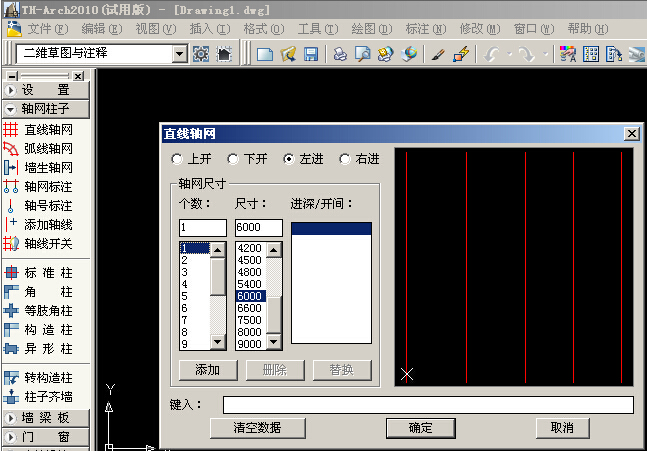Select the 标准柱 column tool icon
647x451 pixels.
[x=11, y=272]
